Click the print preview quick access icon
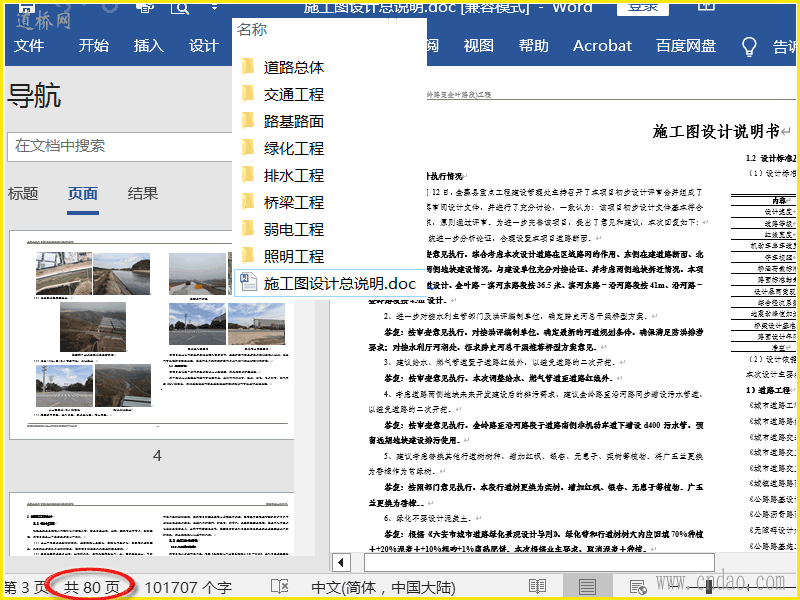800x600 pixels. point(180,7)
